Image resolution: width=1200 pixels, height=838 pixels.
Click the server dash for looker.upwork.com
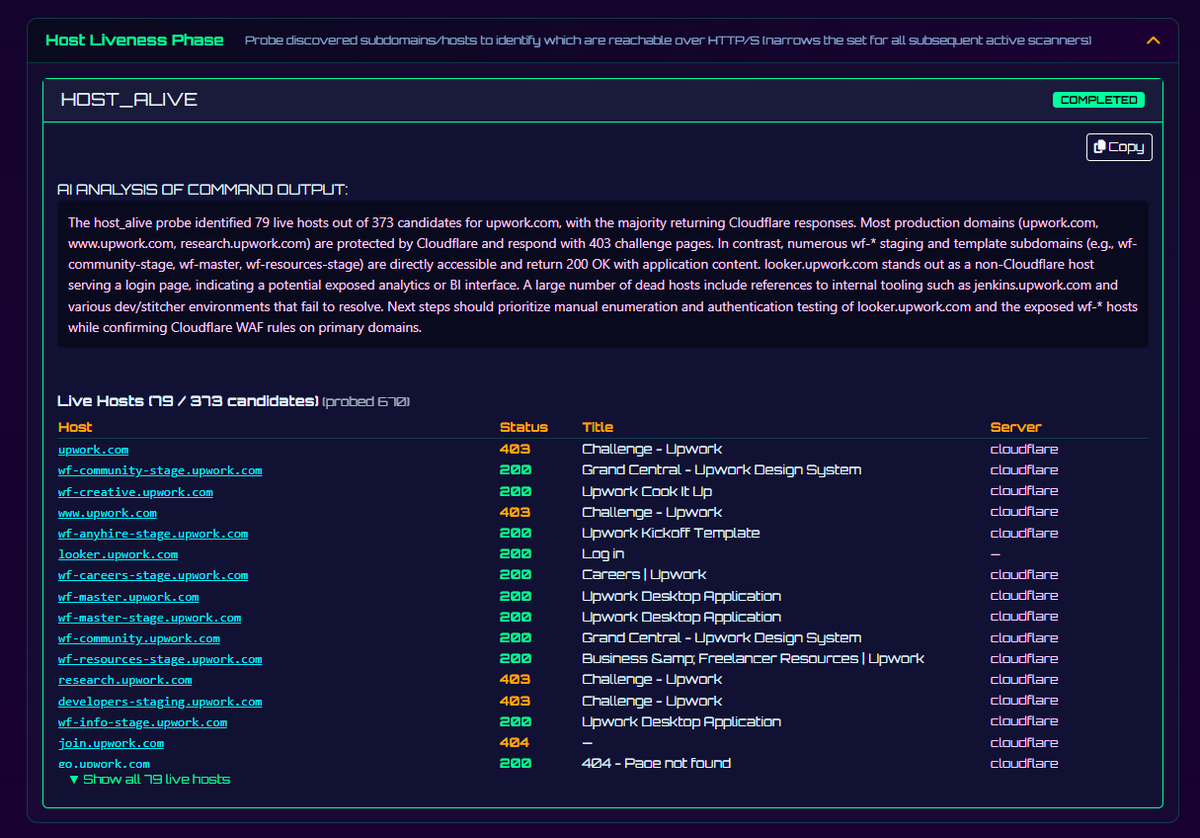(995, 554)
